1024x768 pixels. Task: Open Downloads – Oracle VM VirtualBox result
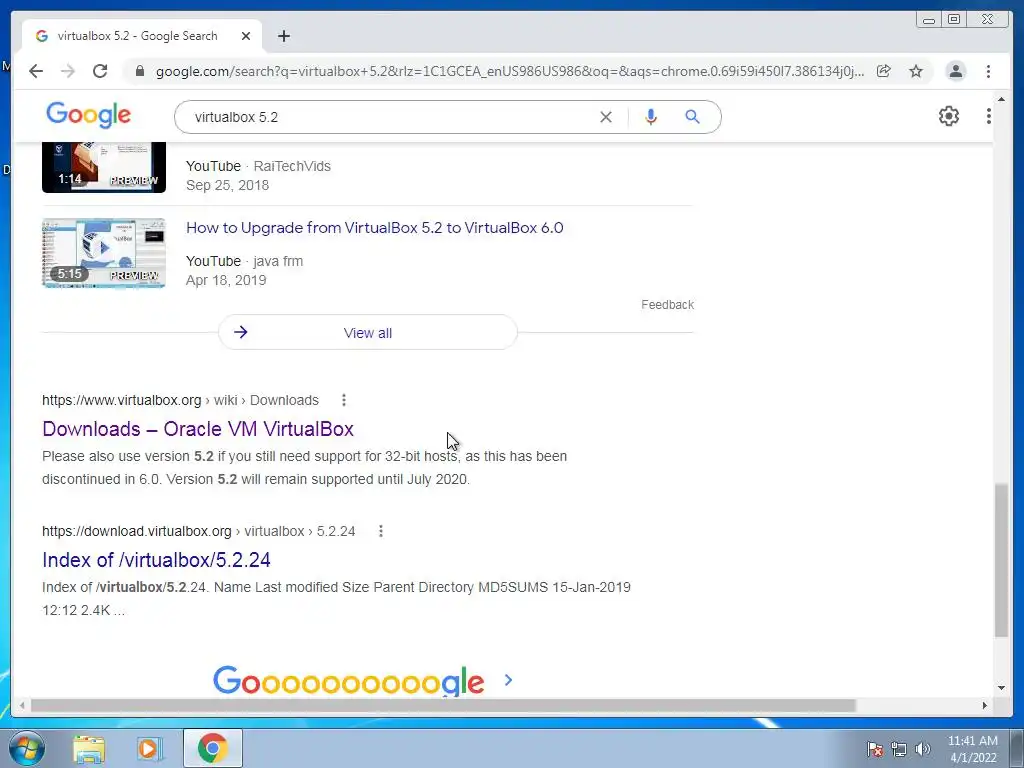(x=198, y=429)
